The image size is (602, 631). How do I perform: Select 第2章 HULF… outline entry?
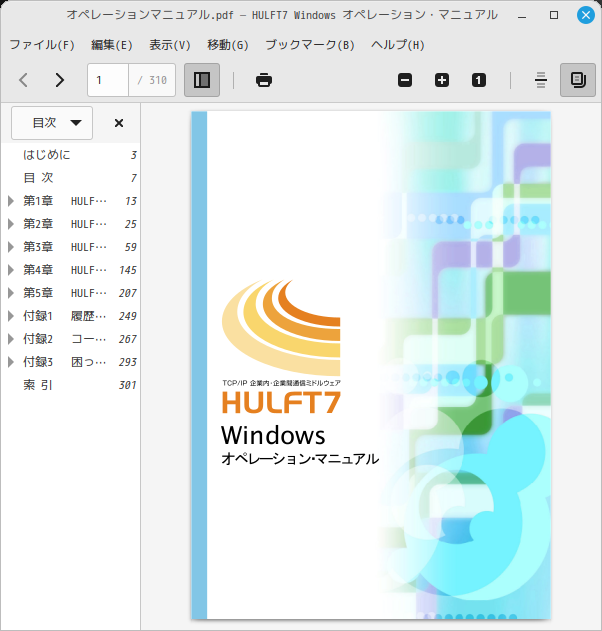[x=70, y=224]
